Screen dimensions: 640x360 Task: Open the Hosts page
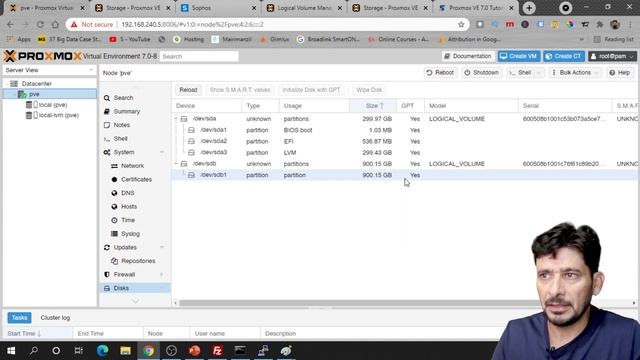129,207
